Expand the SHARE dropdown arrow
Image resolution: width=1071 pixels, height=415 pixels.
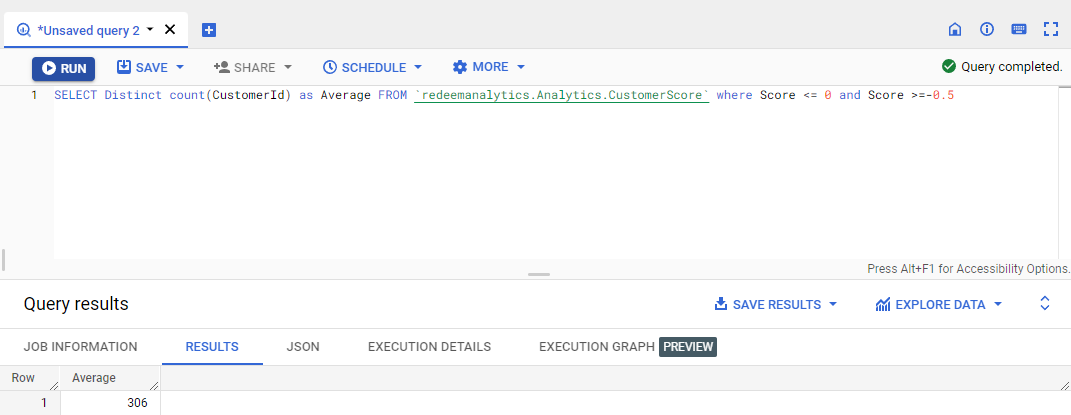pos(288,68)
